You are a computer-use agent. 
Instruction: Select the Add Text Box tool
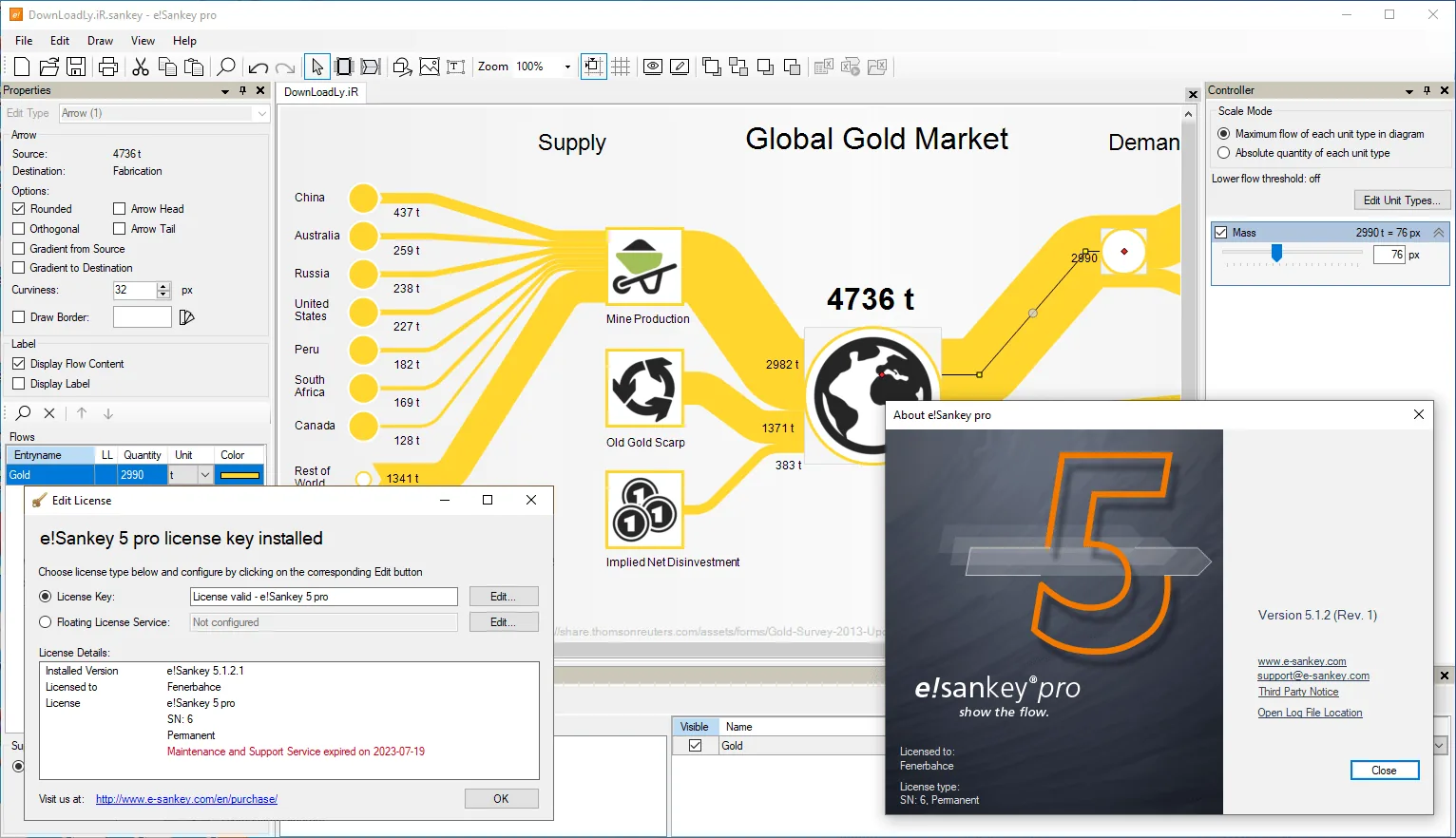coord(456,67)
